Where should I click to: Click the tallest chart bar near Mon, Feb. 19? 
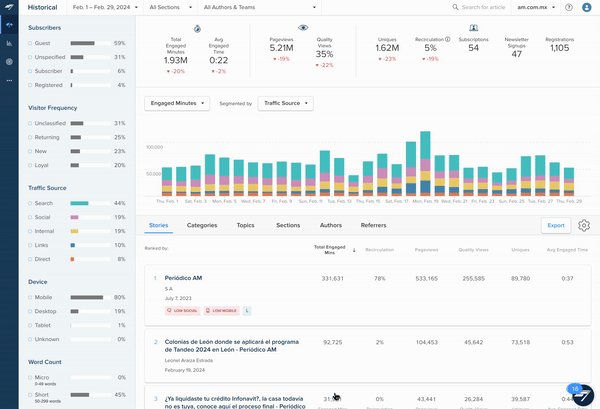pyautogui.click(x=425, y=163)
